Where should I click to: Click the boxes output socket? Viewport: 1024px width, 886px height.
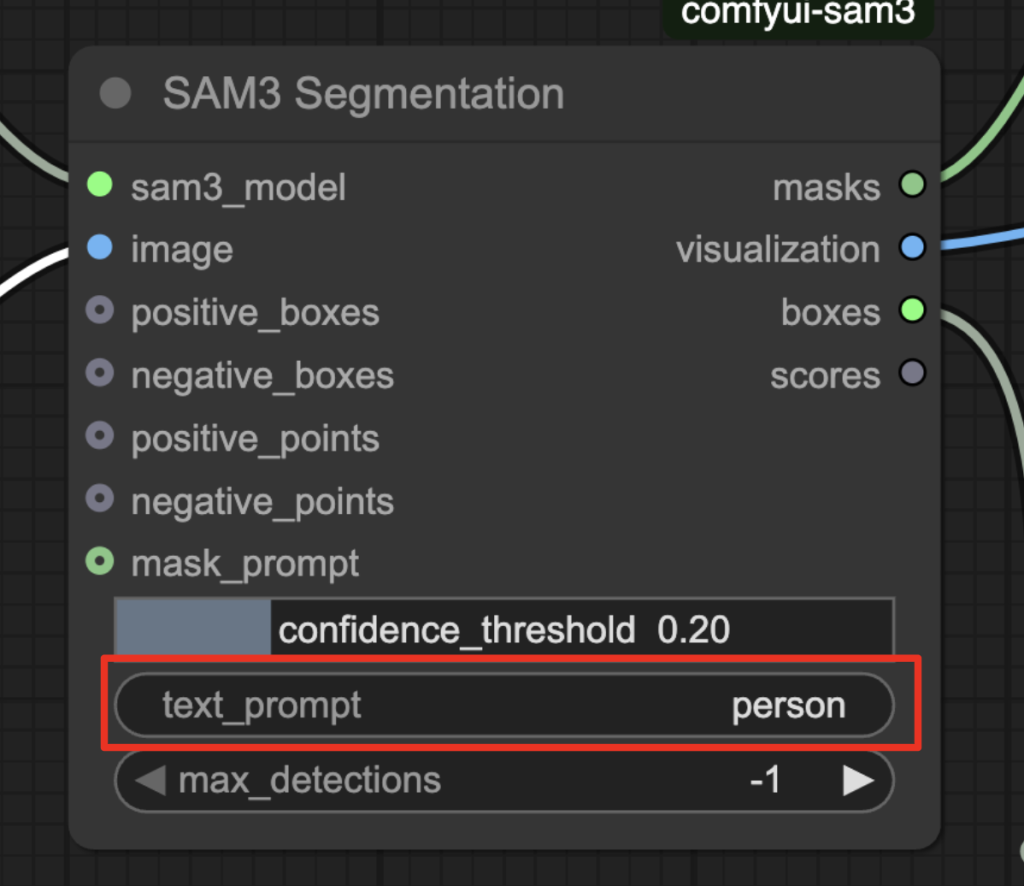click(x=912, y=311)
